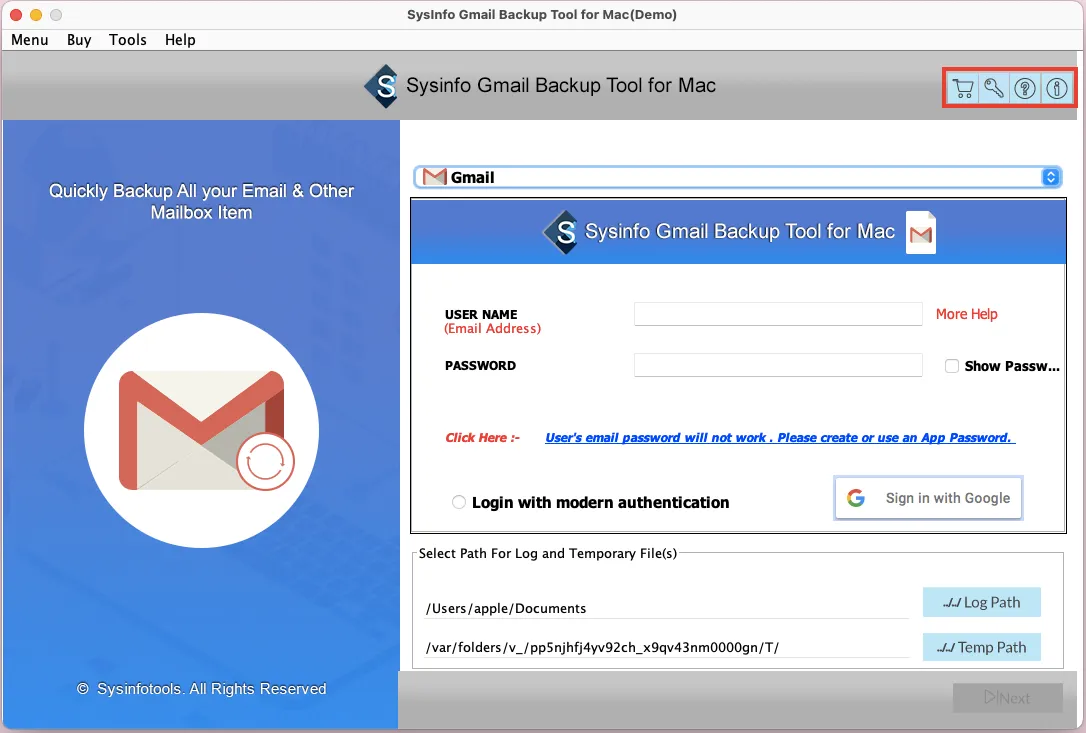Open the App Password instructions link

point(780,438)
